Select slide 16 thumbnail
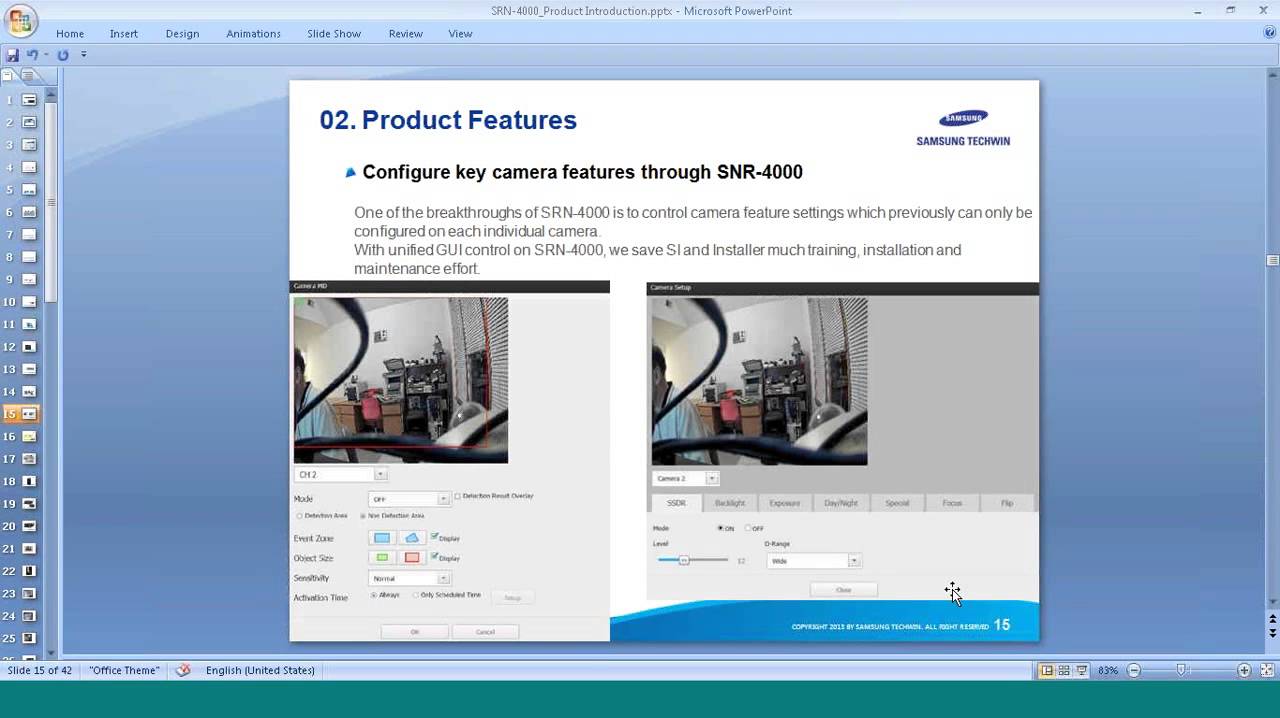 (x=29, y=436)
